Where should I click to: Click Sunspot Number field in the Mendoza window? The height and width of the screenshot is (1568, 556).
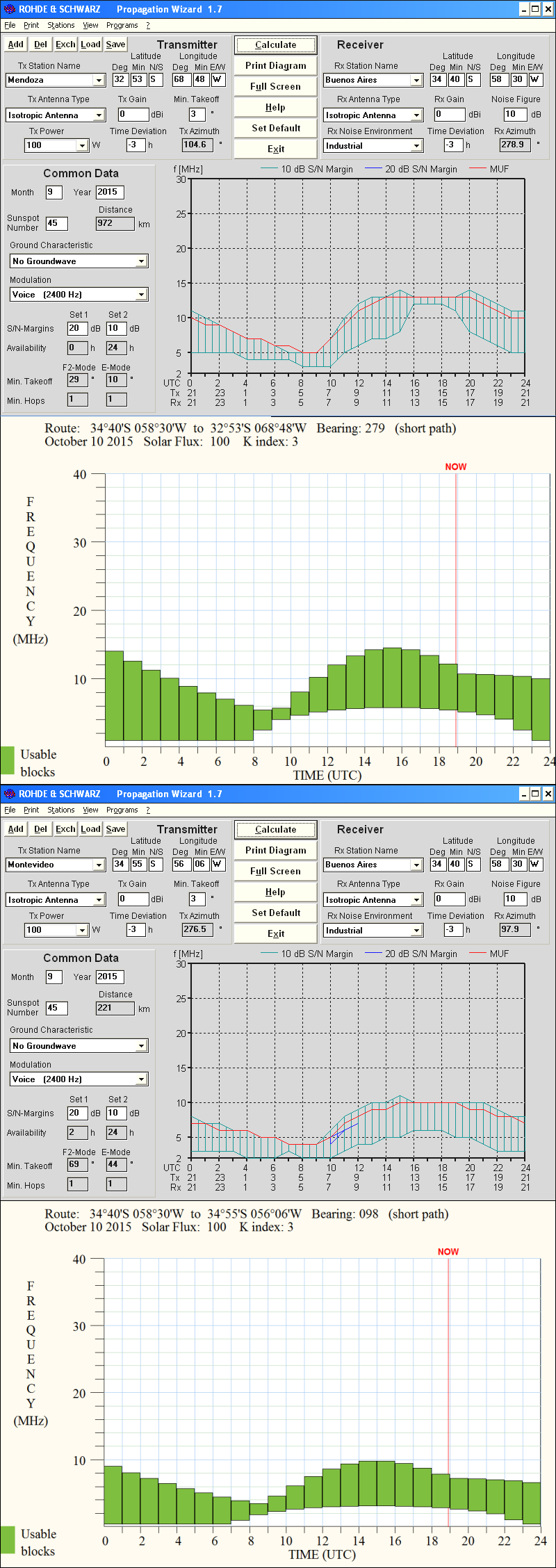tap(57, 223)
